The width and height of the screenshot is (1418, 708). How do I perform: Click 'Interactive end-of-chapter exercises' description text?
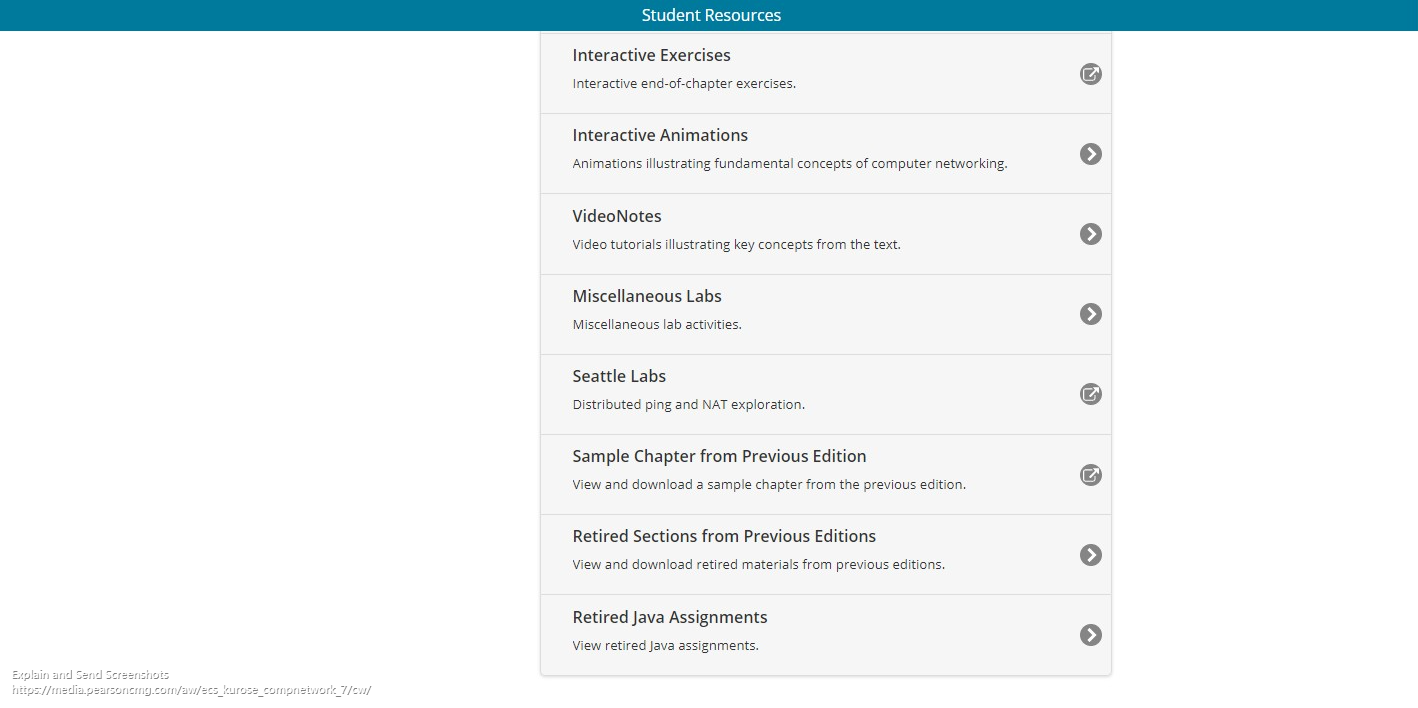coord(684,83)
